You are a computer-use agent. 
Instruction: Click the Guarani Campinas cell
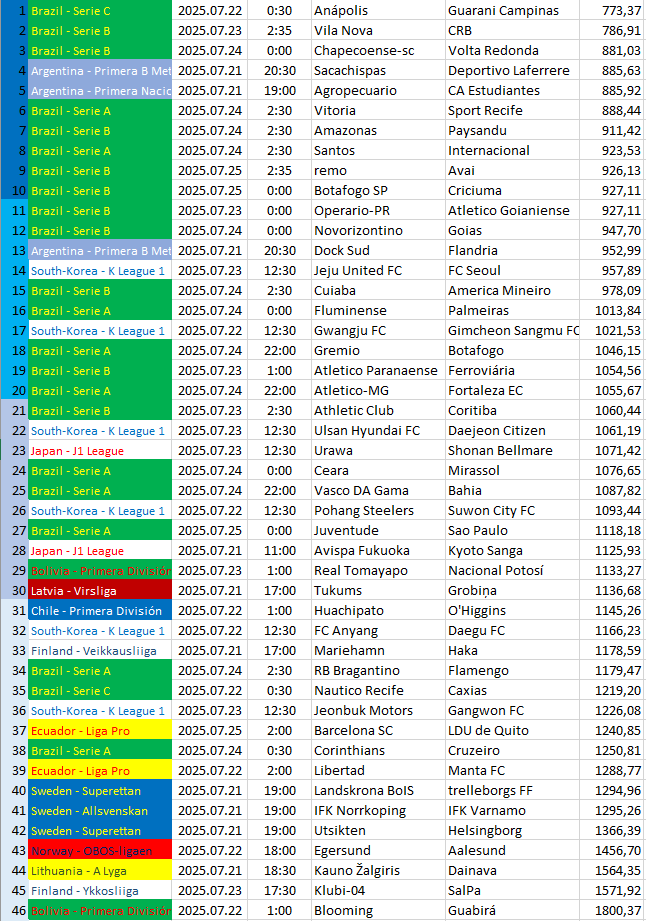512,11
